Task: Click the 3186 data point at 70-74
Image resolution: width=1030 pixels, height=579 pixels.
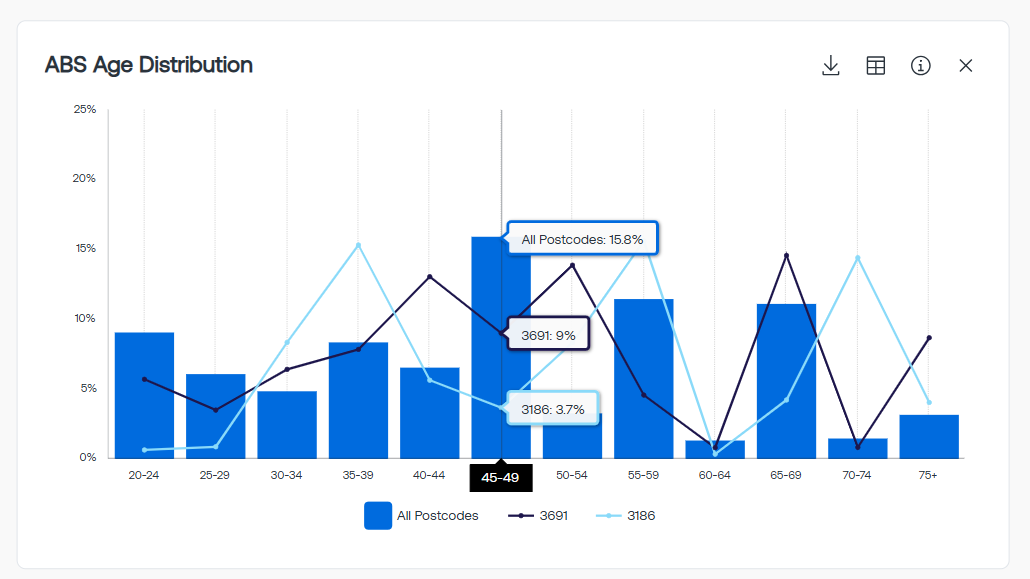Action: tap(858, 258)
